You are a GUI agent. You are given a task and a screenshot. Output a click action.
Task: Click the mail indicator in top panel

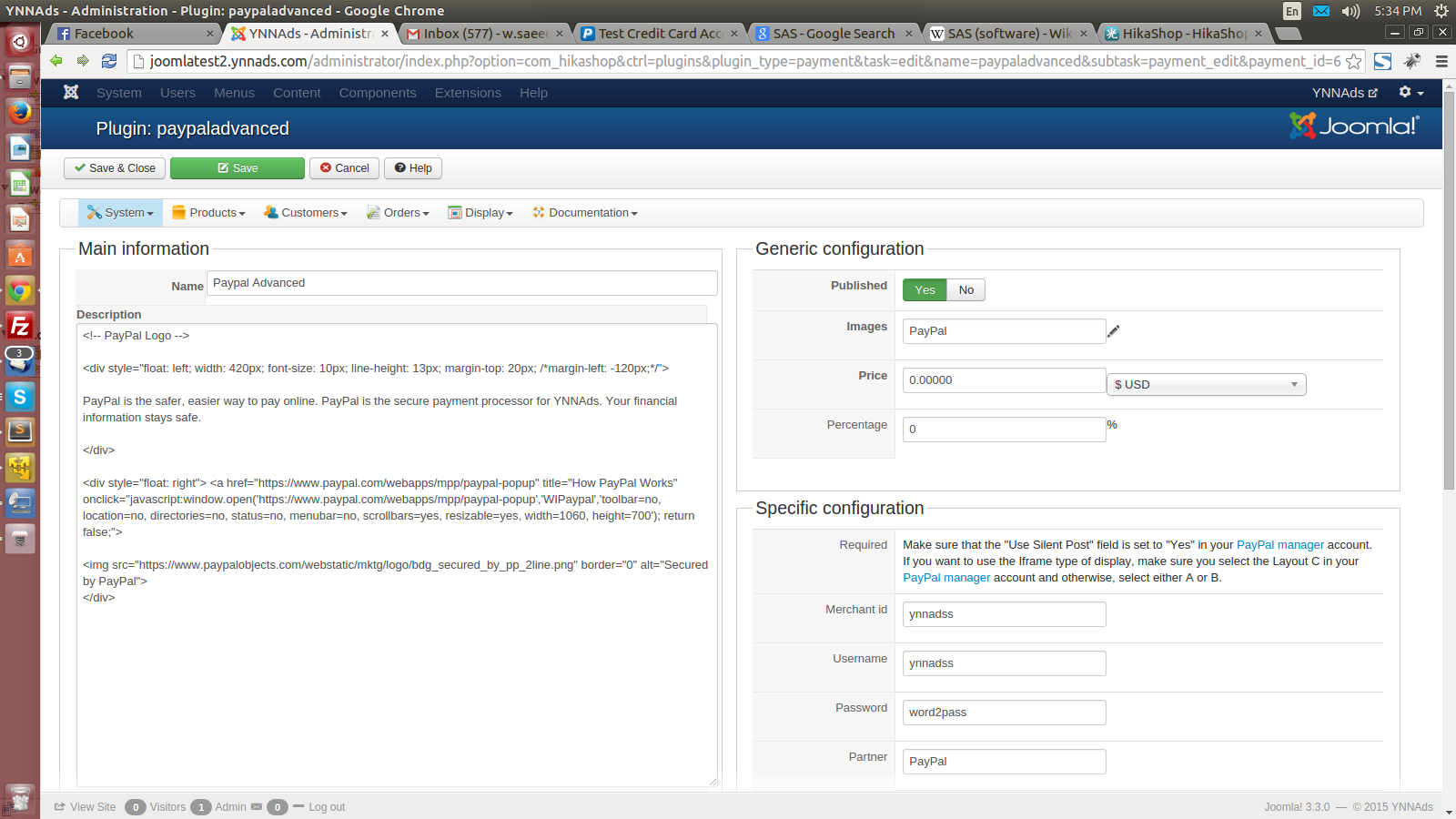click(1321, 11)
